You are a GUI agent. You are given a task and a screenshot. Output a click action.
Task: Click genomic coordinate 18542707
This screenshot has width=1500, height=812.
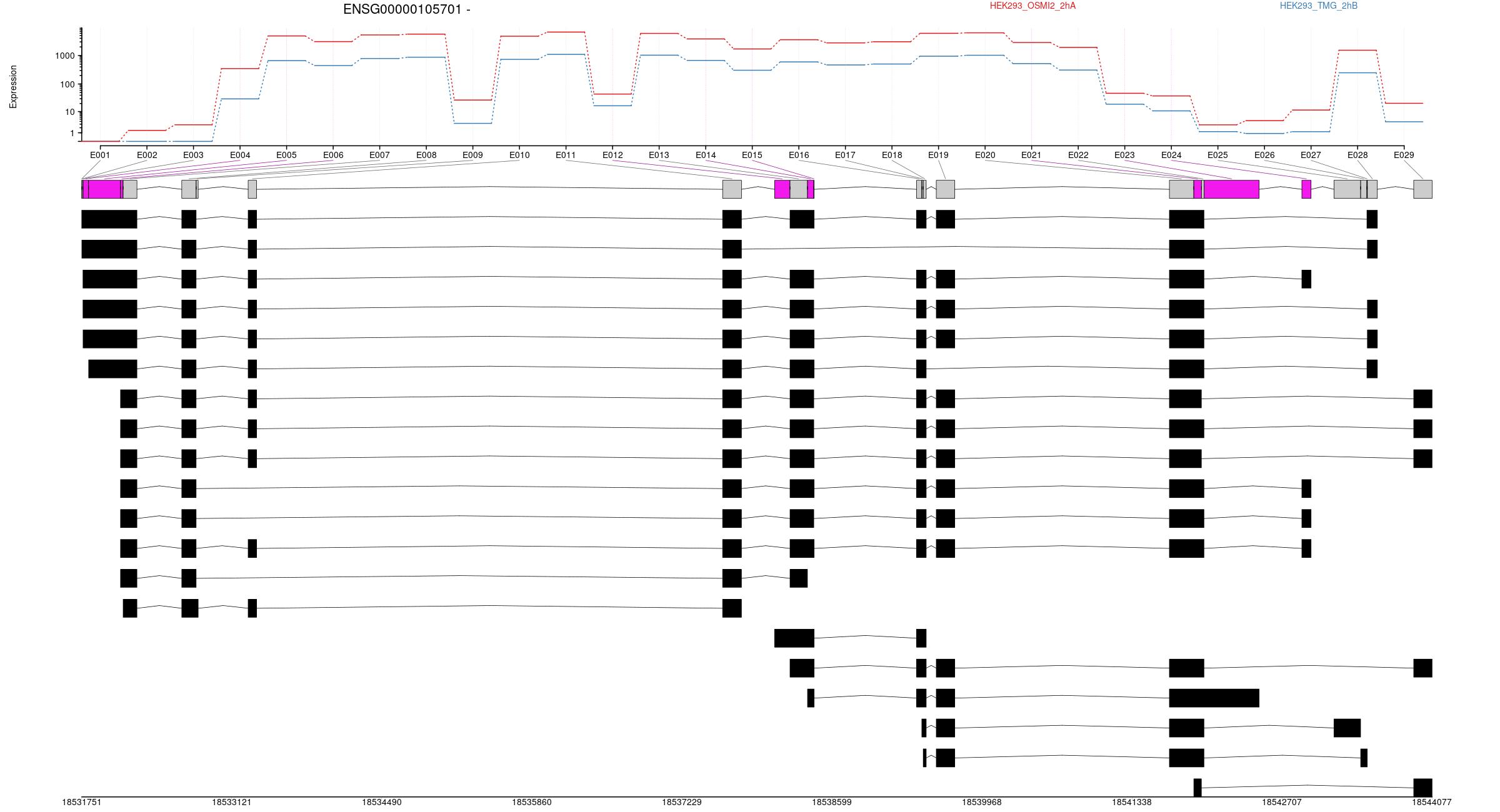tap(1282, 802)
